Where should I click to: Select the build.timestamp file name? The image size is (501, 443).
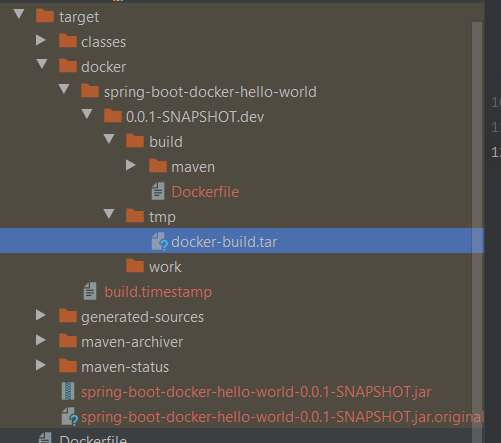[x=158, y=292]
